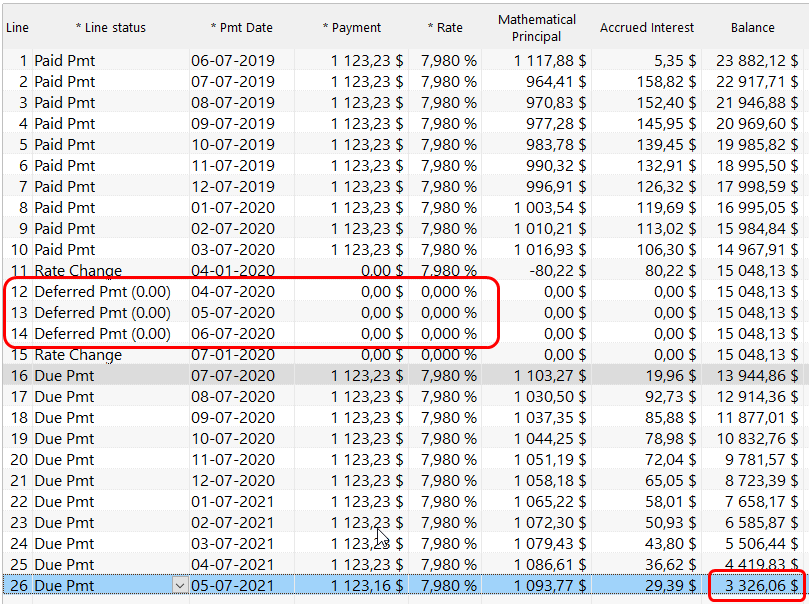Select balance 12 914,36 $
Viewport: 809px width, 604px height.
coord(757,397)
